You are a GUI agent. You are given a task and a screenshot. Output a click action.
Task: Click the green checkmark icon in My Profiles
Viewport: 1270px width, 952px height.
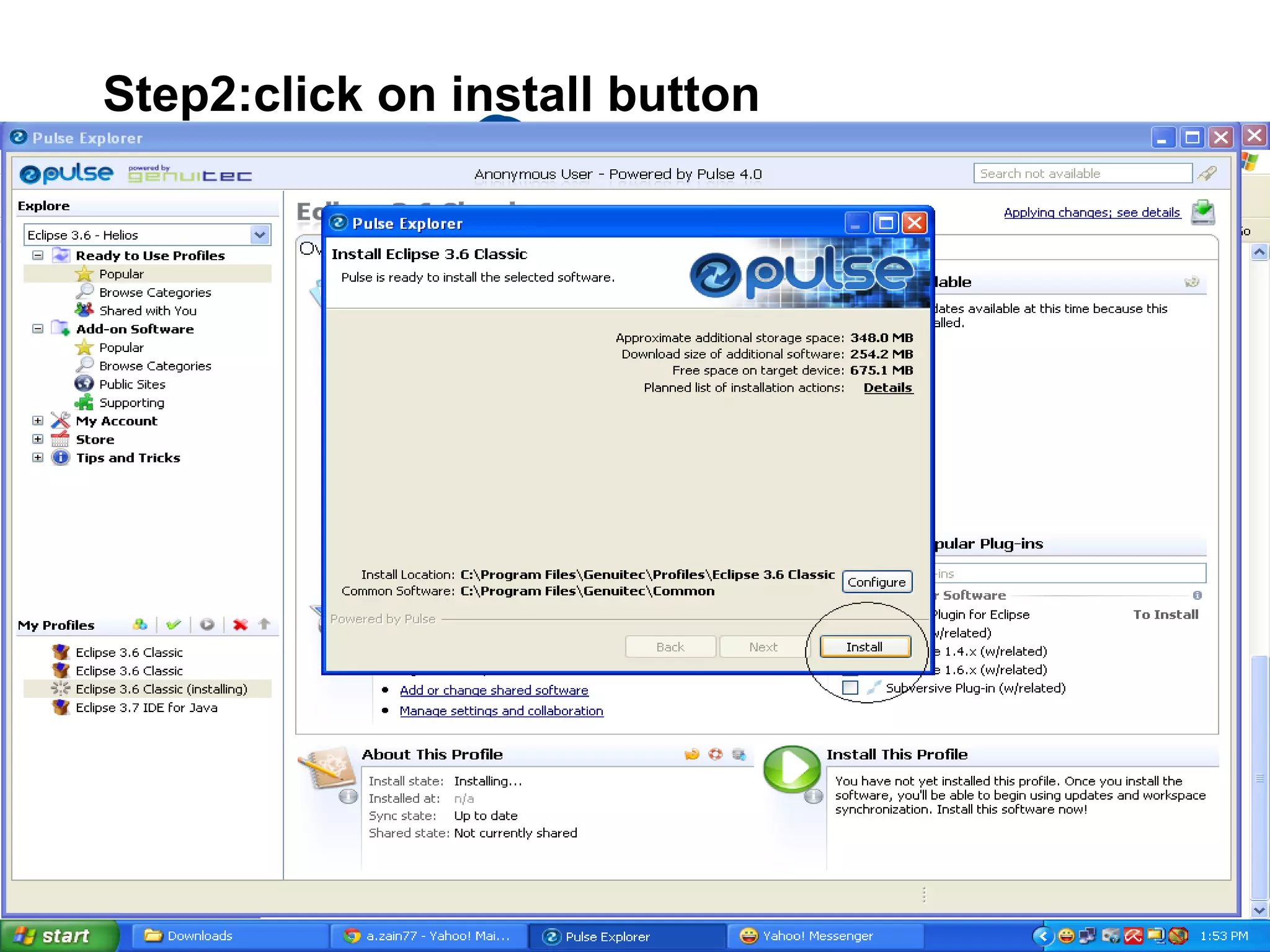coord(174,624)
